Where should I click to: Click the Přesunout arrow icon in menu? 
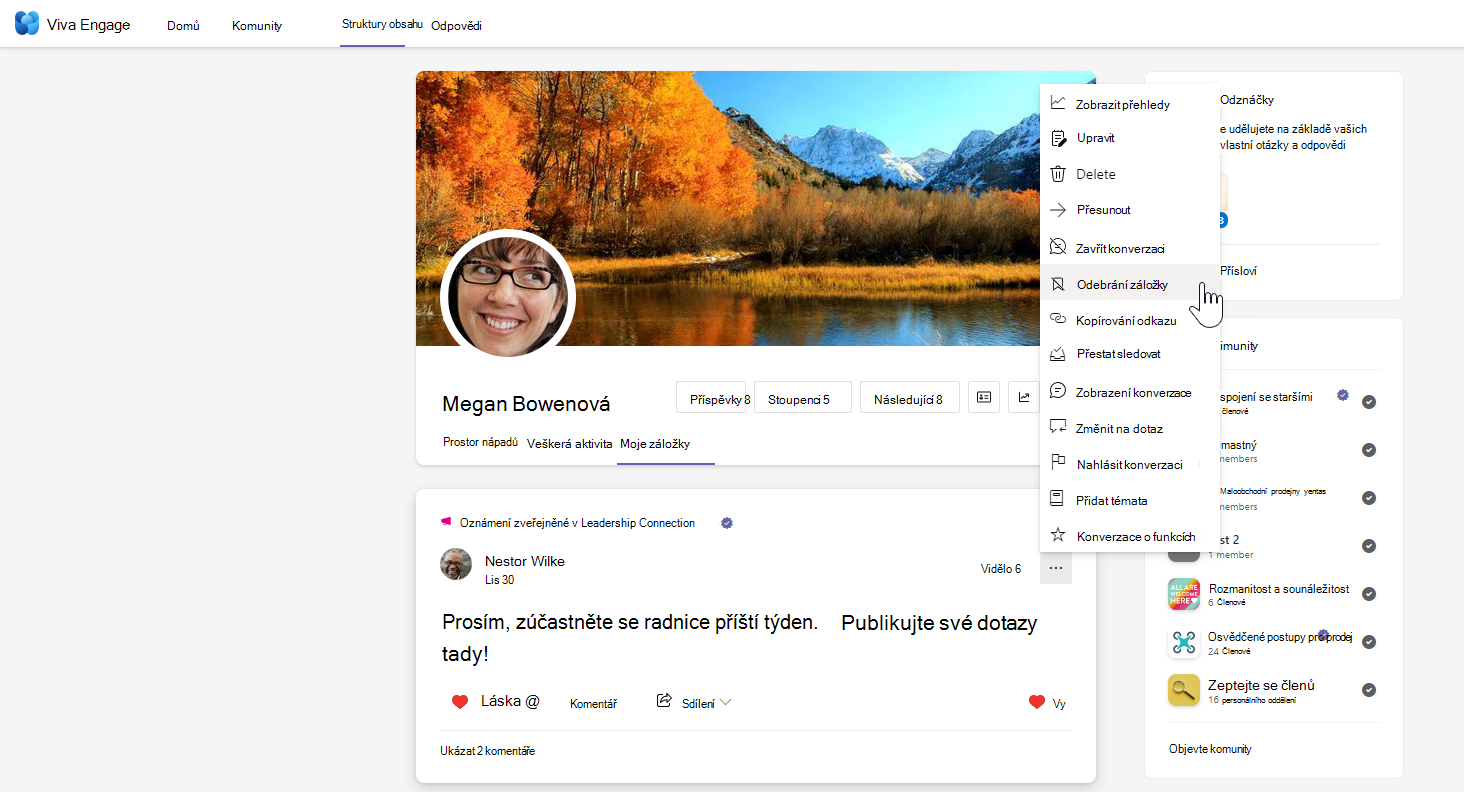pyautogui.click(x=1058, y=210)
